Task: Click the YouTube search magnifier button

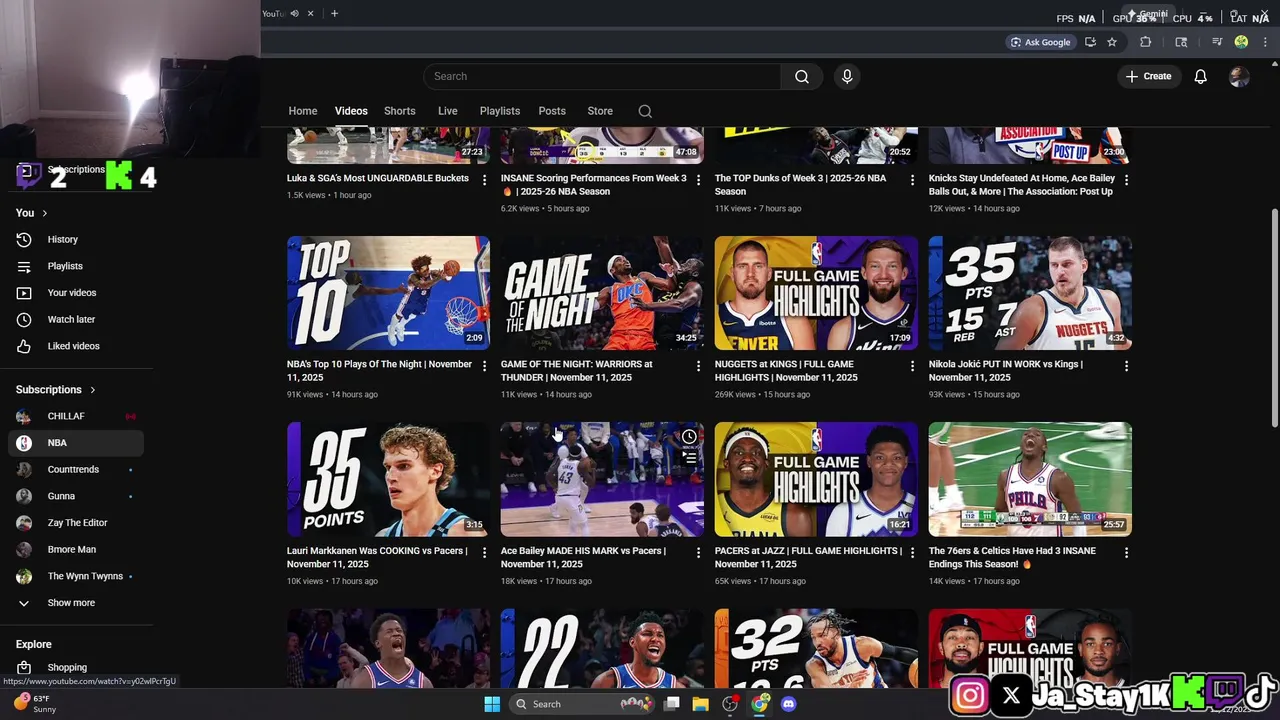Action: 801,76
